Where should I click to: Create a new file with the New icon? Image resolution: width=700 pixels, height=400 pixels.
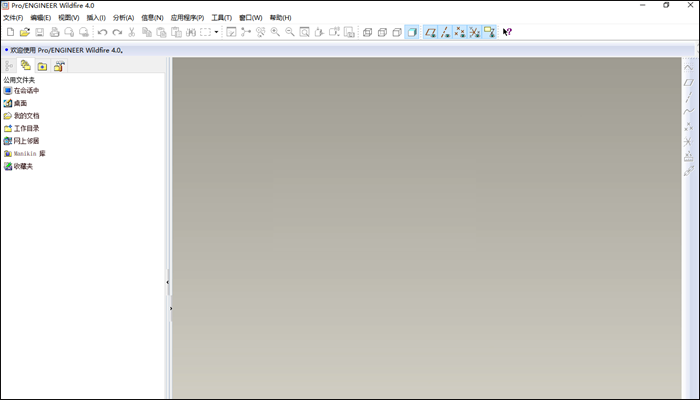tap(10, 32)
